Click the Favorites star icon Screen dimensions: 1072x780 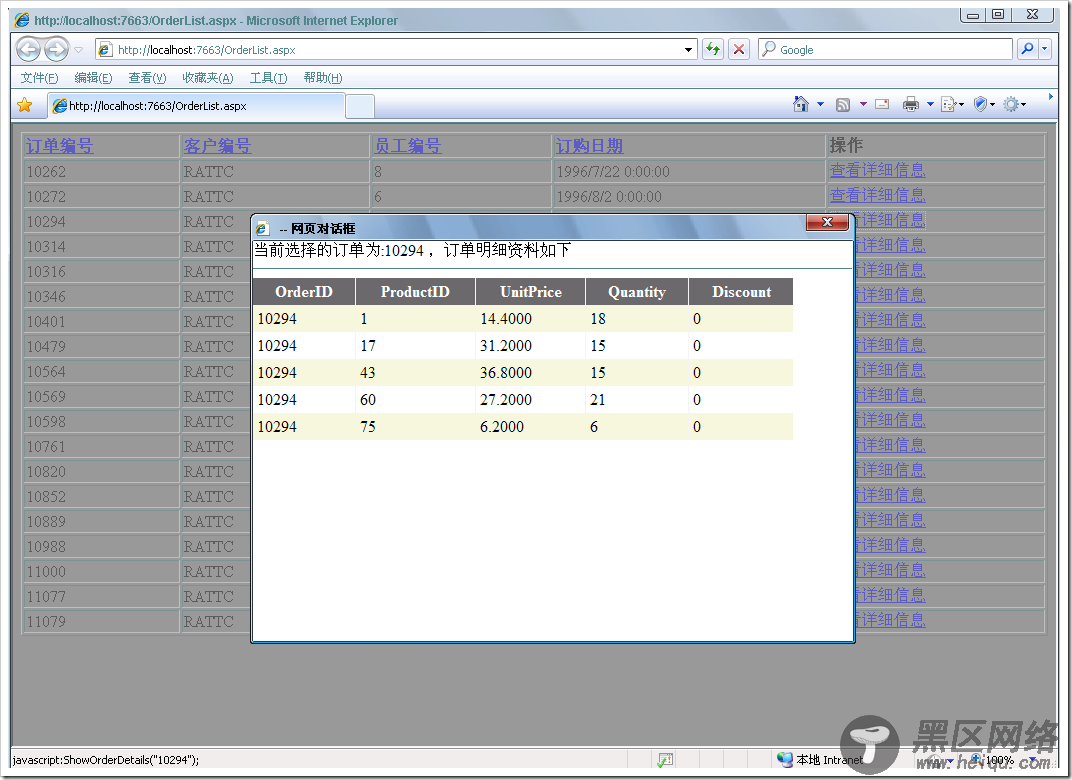25,105
